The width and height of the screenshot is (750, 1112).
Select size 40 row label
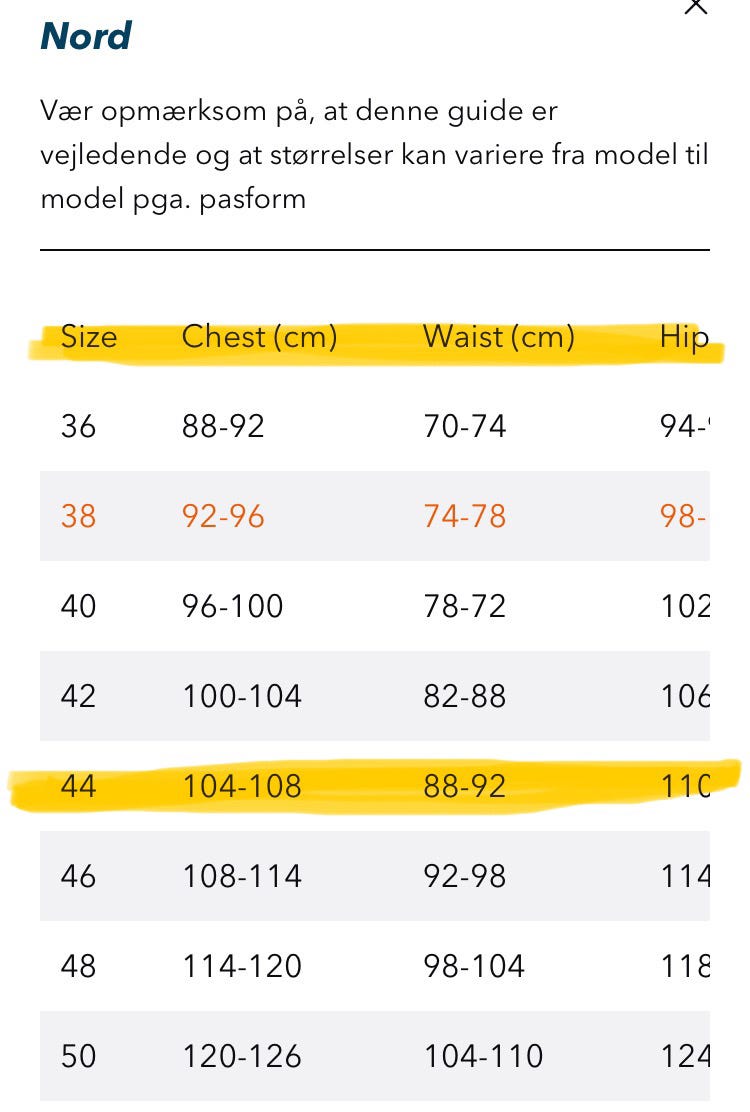tap(78, 606)
